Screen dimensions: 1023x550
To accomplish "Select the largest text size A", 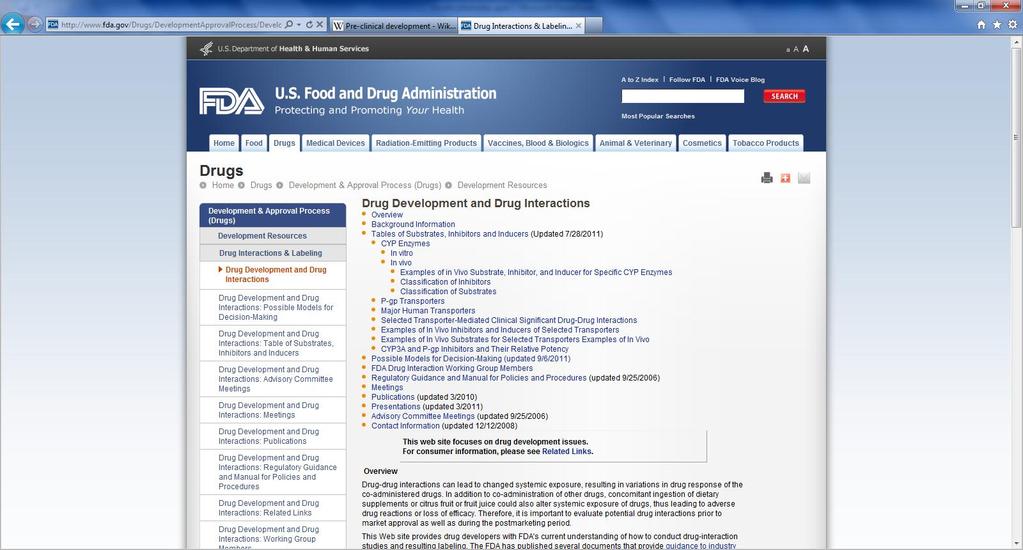I will [806, 49].
